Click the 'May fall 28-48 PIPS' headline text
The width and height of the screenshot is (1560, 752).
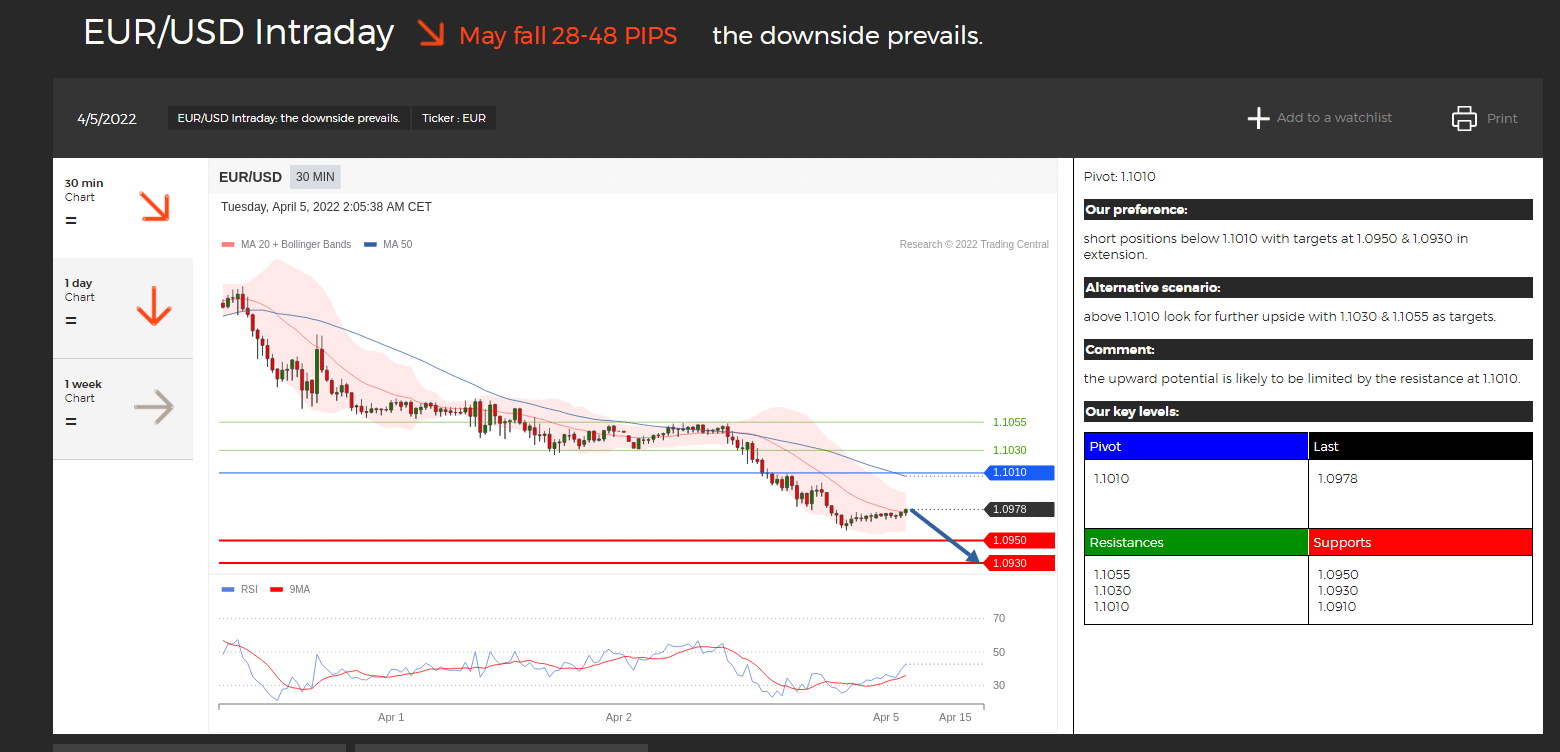568,36
